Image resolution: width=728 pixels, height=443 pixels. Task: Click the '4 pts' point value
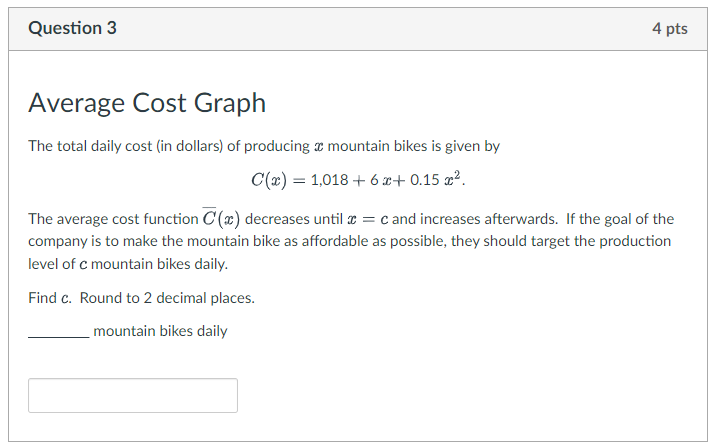click(670, 28)
